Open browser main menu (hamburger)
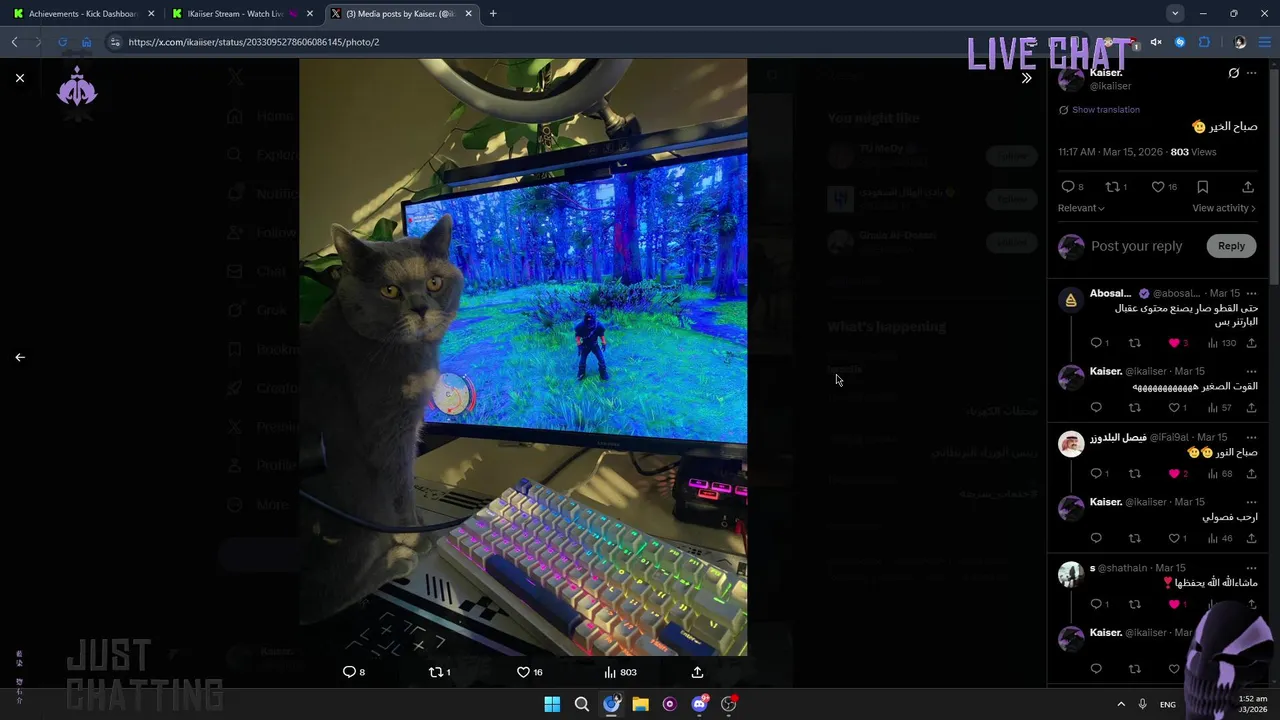Viewport: 1280px width, 720px height. pos(1264,42)
